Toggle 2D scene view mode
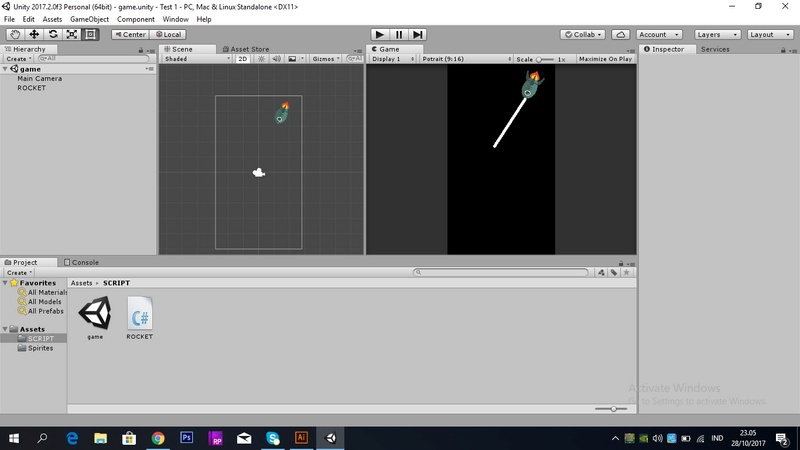 click(242, 59)
